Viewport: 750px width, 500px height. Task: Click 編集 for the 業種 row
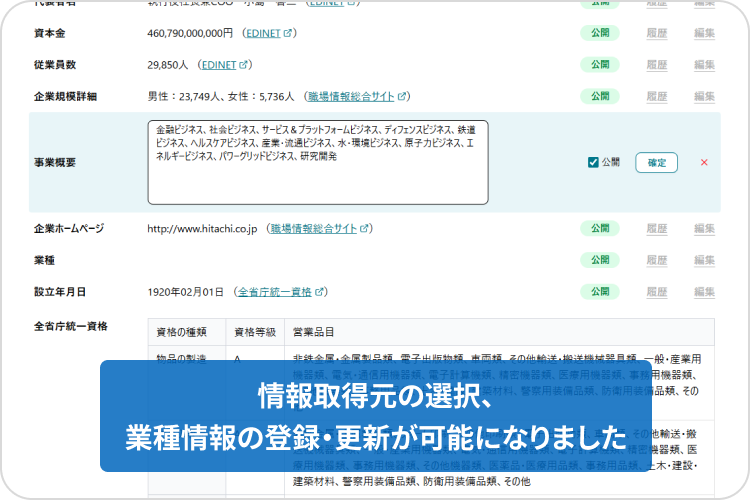pos(704,260)
